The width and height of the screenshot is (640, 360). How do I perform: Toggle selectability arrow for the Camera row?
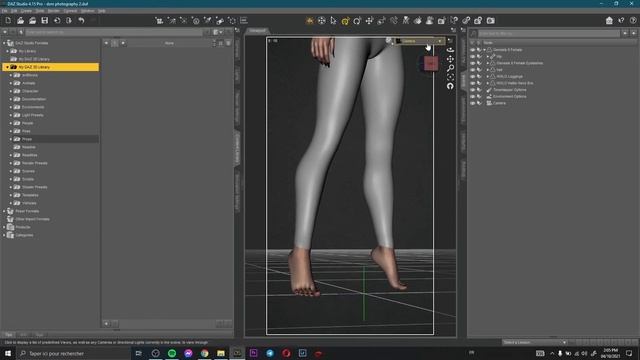pos(479,103)
